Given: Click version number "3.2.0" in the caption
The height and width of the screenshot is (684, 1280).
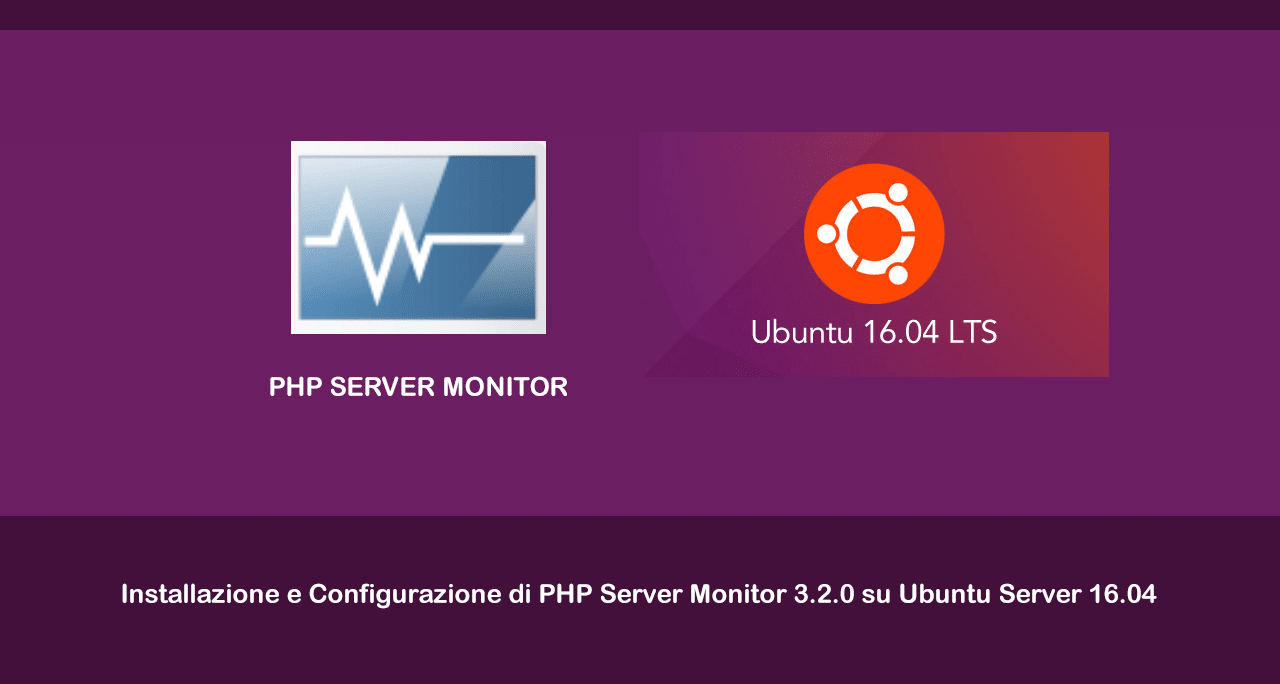Looking at the screenshot, I should click(x=823, y=594).
